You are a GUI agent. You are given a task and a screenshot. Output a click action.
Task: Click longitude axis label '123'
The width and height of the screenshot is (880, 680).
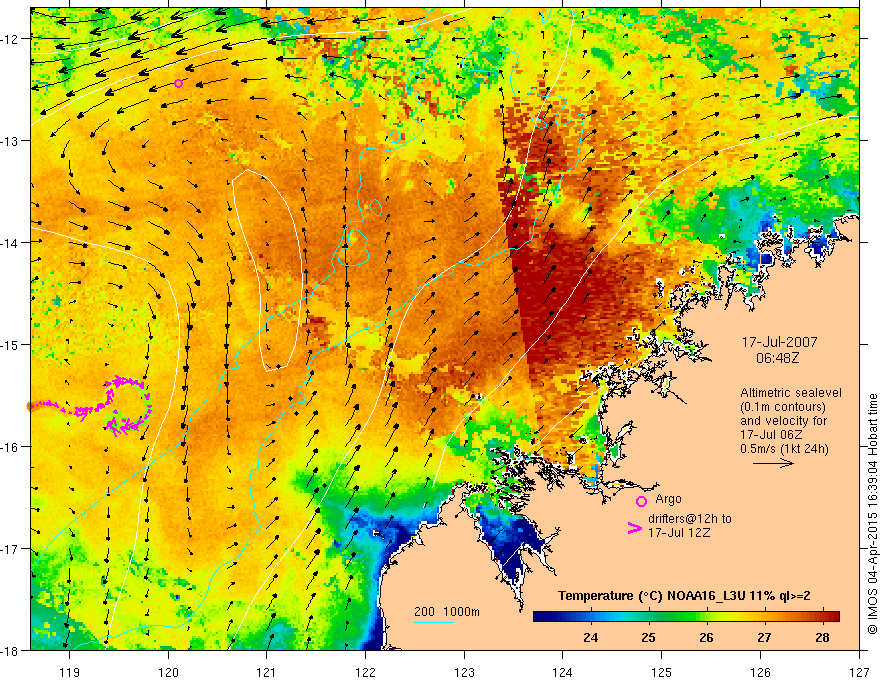click(464, 672)
